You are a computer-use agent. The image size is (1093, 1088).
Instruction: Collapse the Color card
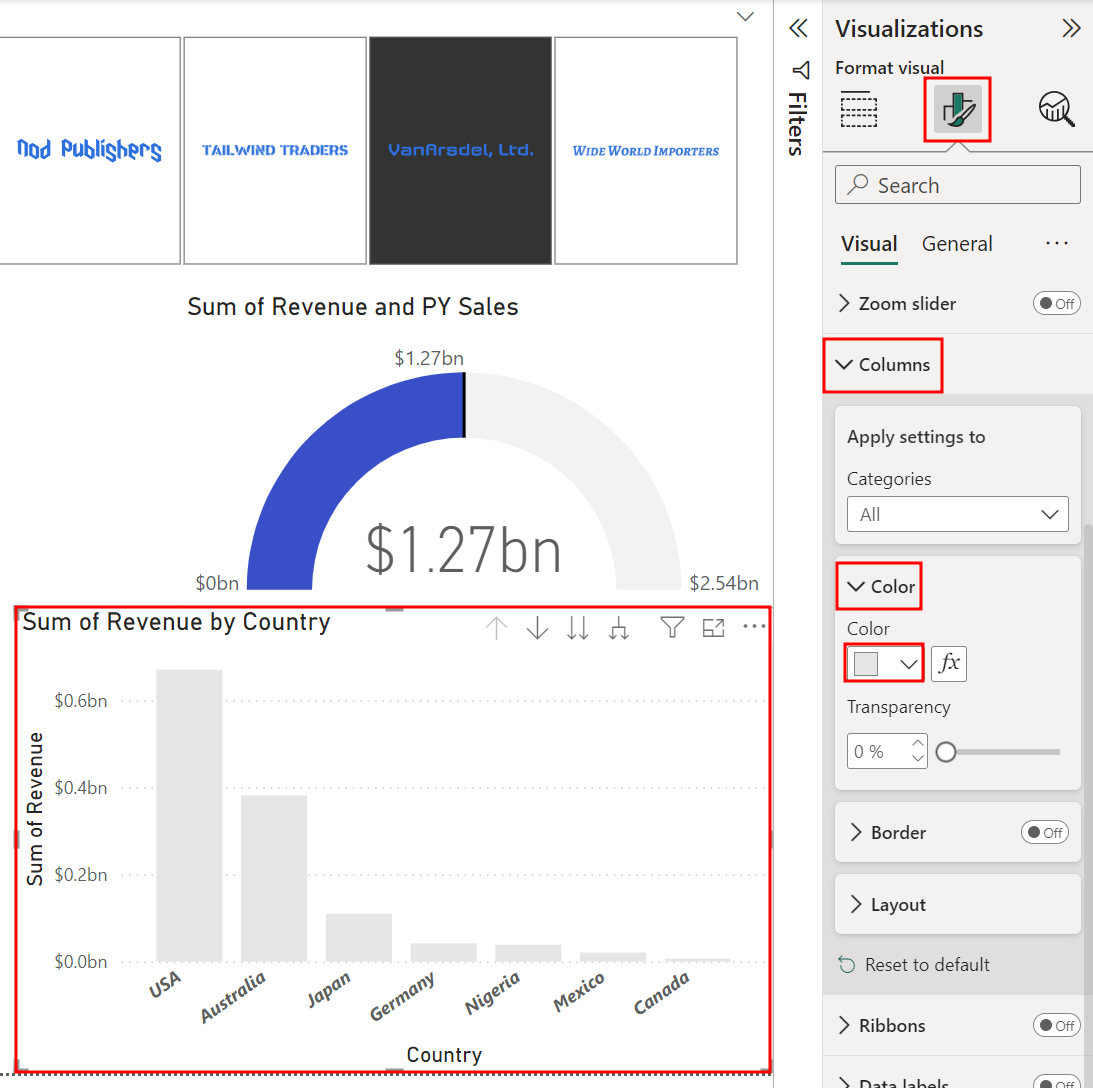point(855,586)
